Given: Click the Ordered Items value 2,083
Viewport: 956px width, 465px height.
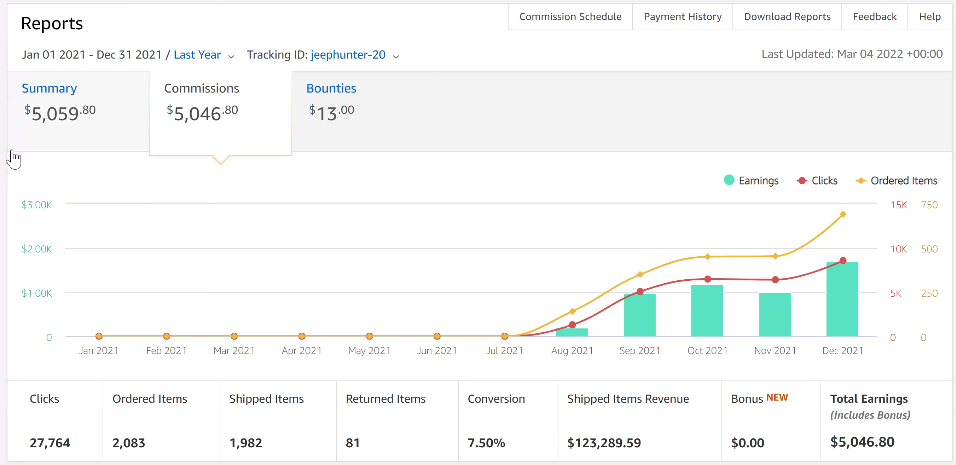Looking at the screenshot, I should point(129,442).
